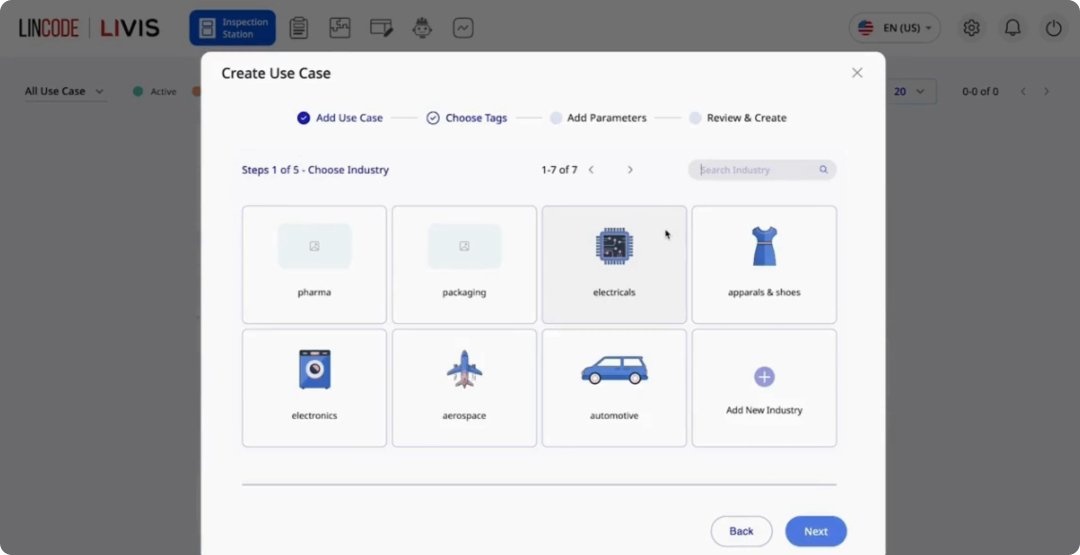This screenshot has width=1080, height=555.
Task: Jump to the Review & Create step
Action: (x=738, y=118)
